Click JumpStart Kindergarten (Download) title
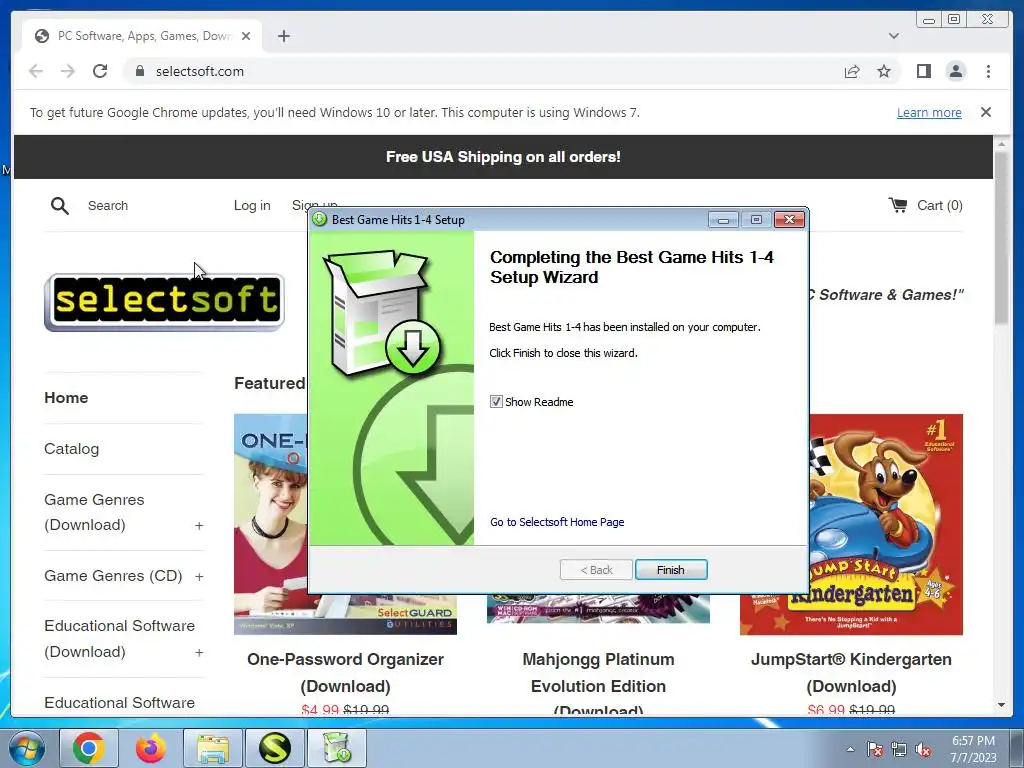This screenshot has height=768, width=1024. pos(851,673)
